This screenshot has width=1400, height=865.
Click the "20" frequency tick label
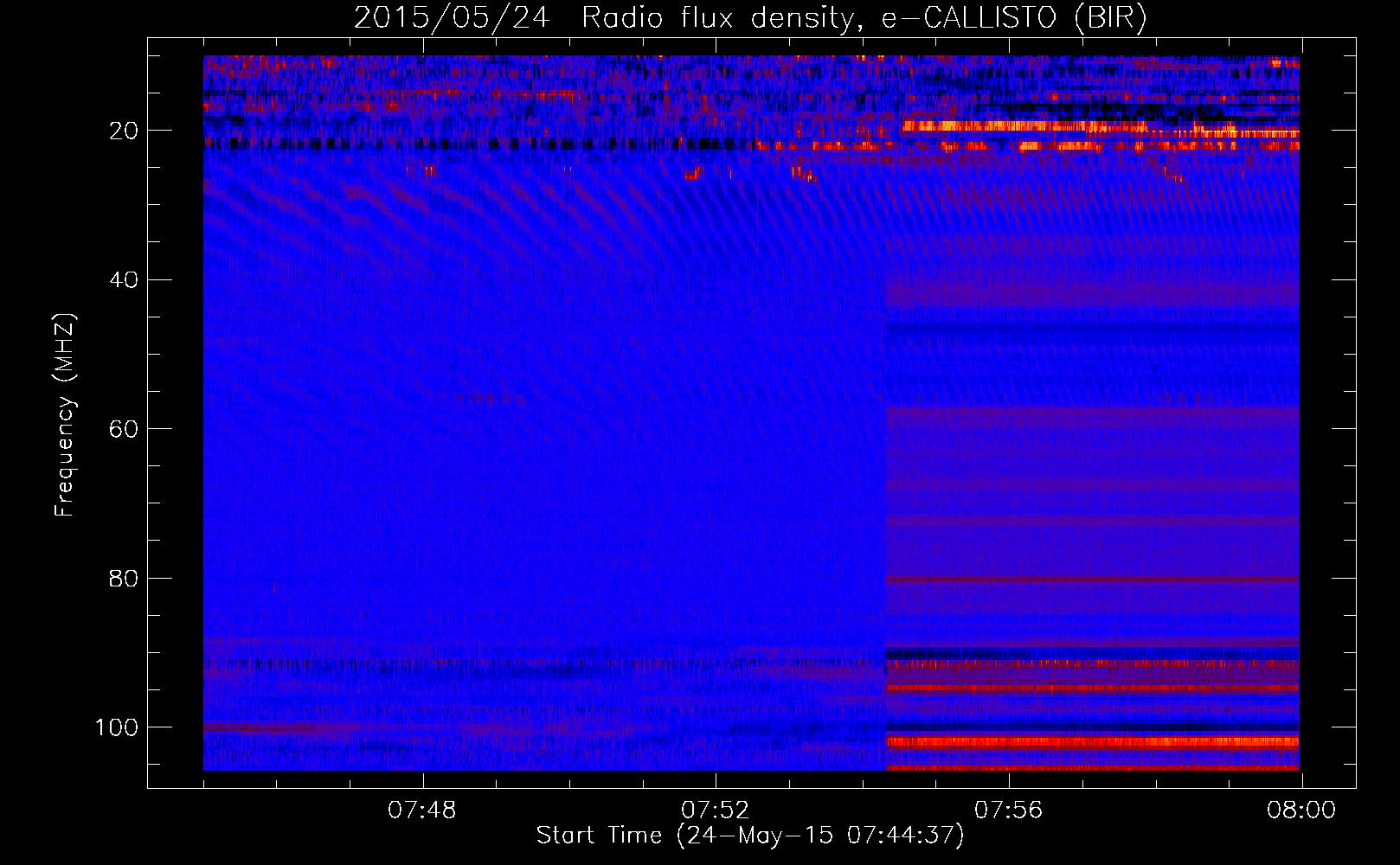point(124,131)
